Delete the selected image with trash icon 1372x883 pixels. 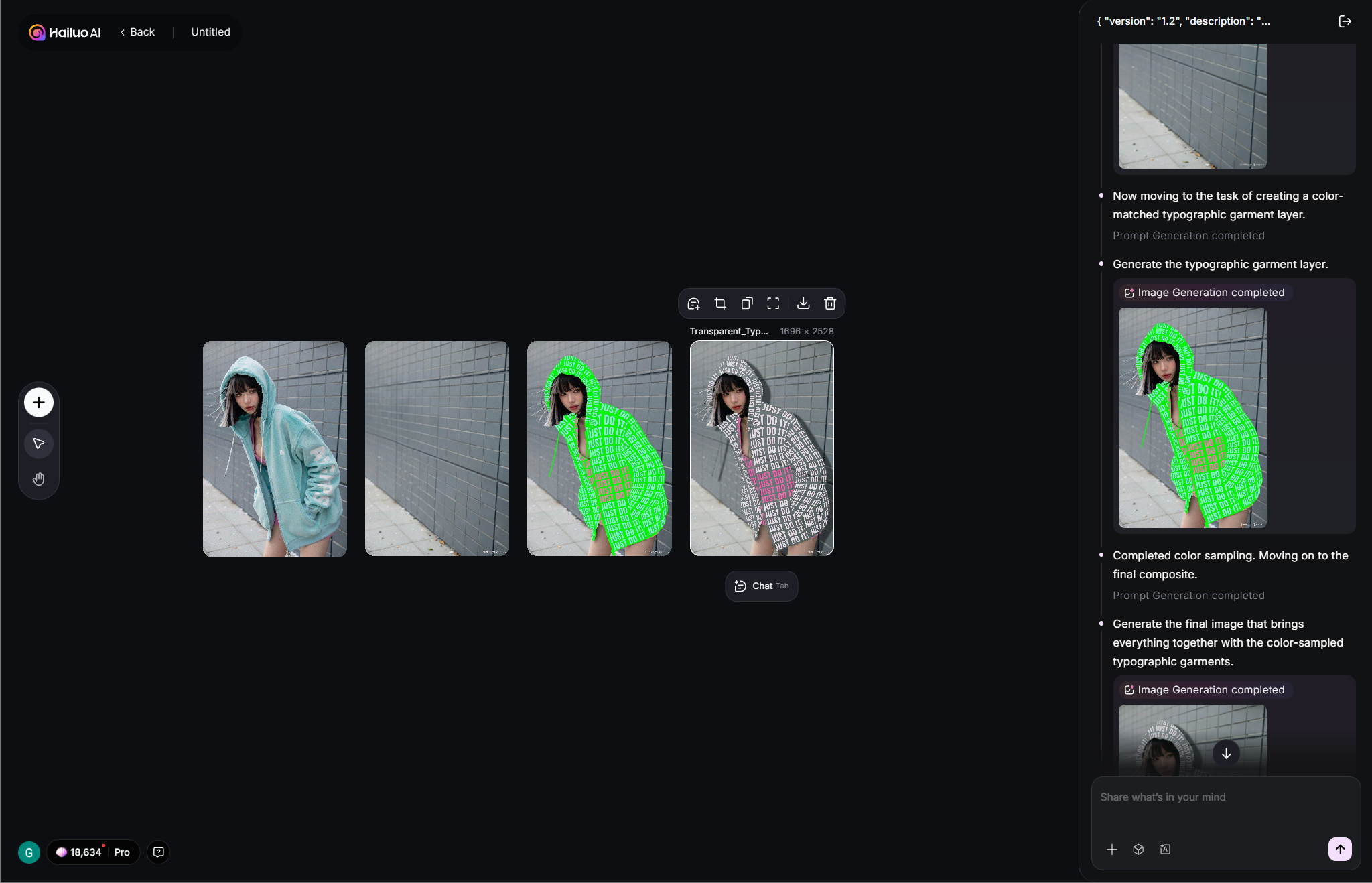click(830, 303)
